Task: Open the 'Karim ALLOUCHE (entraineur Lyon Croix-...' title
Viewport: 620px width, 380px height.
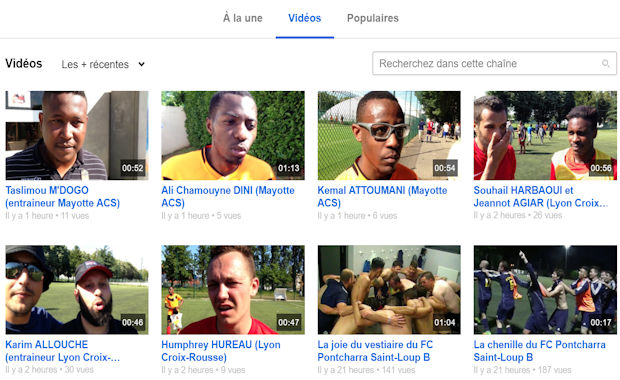Action: pyautogui.click(x=62, y=351)
